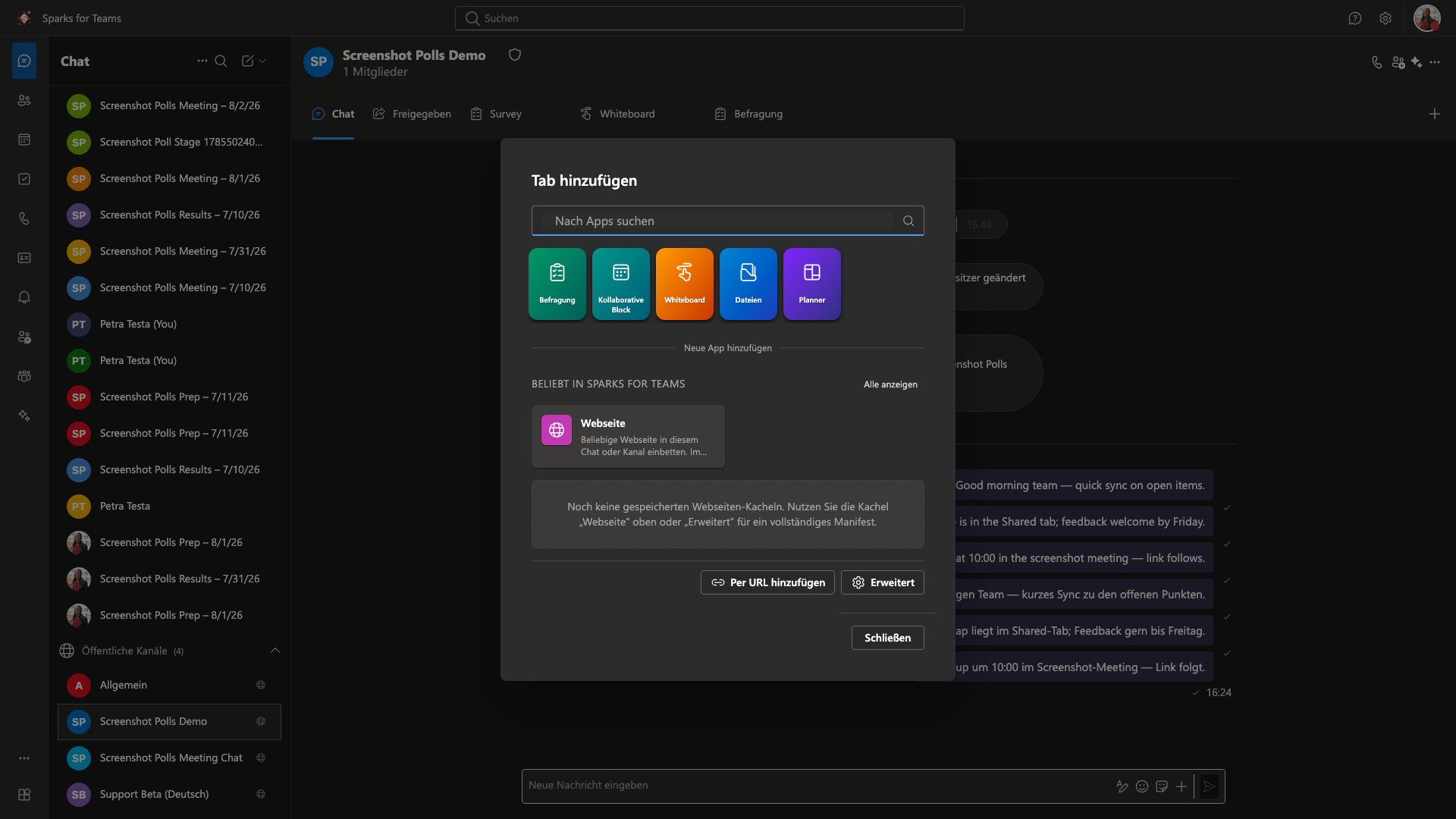Open Screenshot Poll Stage chat
The width and height of the screenshot is (1456, 819).
point(169,142)
